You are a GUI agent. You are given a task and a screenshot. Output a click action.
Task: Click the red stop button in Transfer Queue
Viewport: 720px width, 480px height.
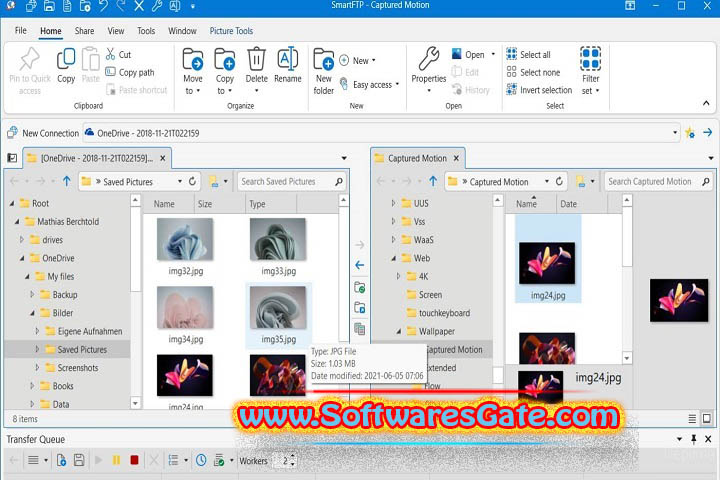pyautogui.click(x=134, y=460)
